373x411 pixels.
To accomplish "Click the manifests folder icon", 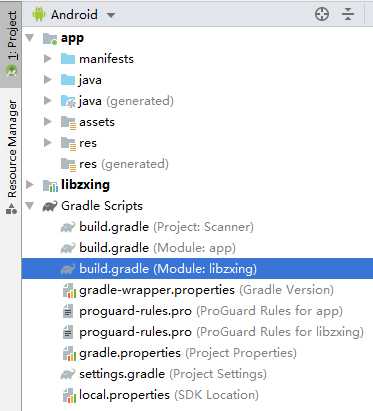I will pos(68,59).
